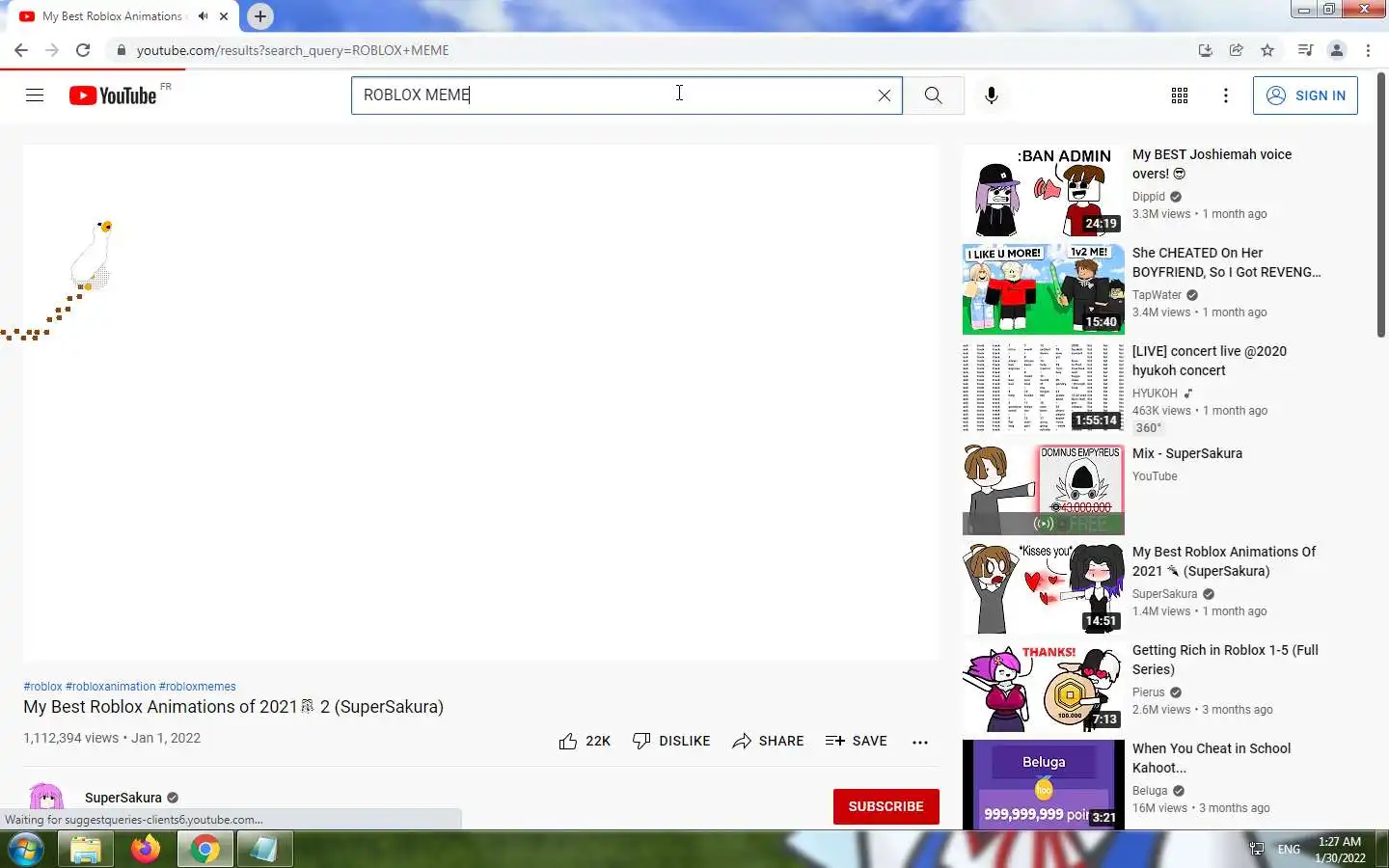Open the BAN ADMIN video thumbnail
Screen dimensions: 1389x868
[1043, 191]
